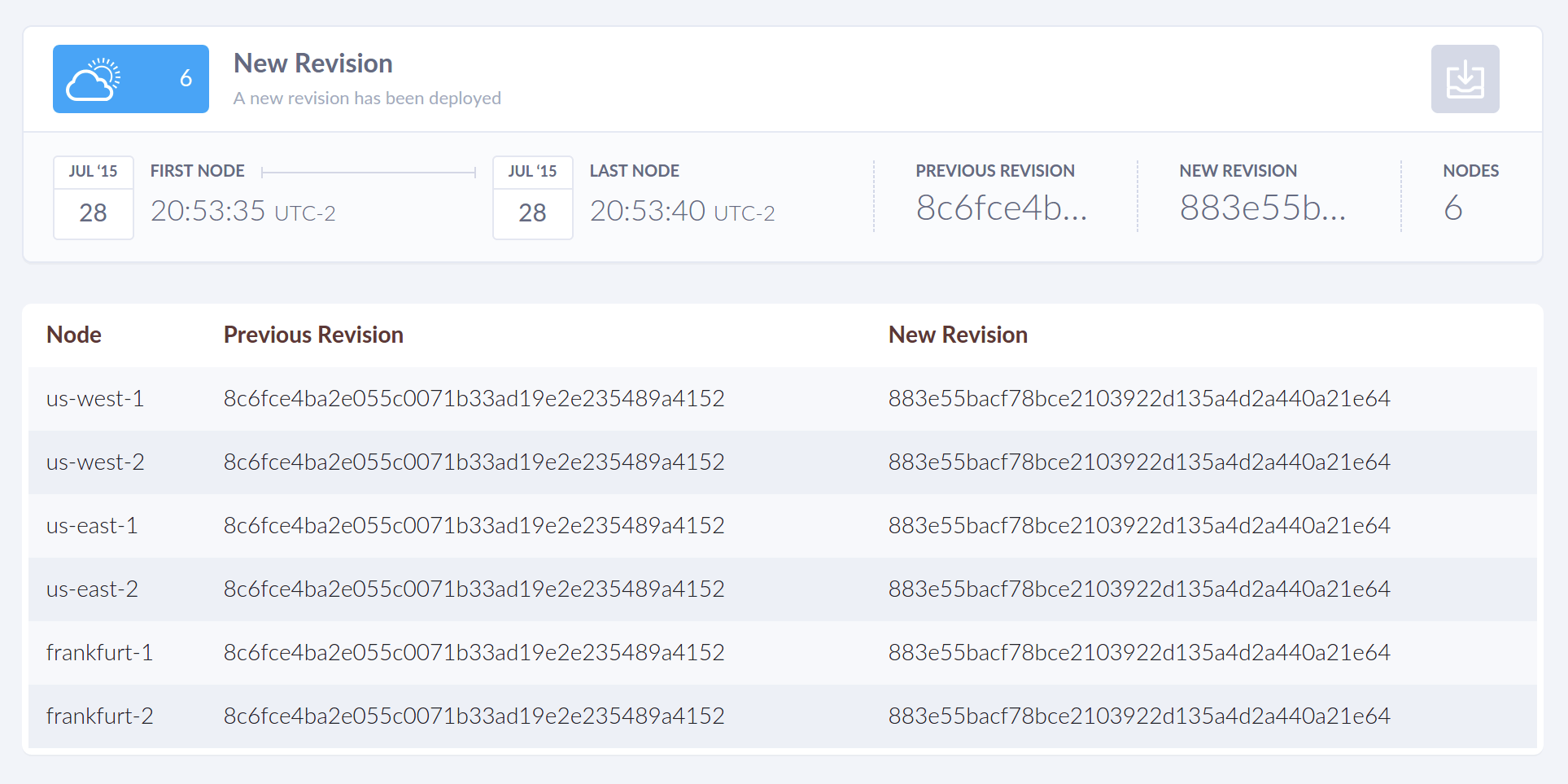Click previous revision hash in frankfurt-1 row
The image size is (1568, 784).
(474, 652)
